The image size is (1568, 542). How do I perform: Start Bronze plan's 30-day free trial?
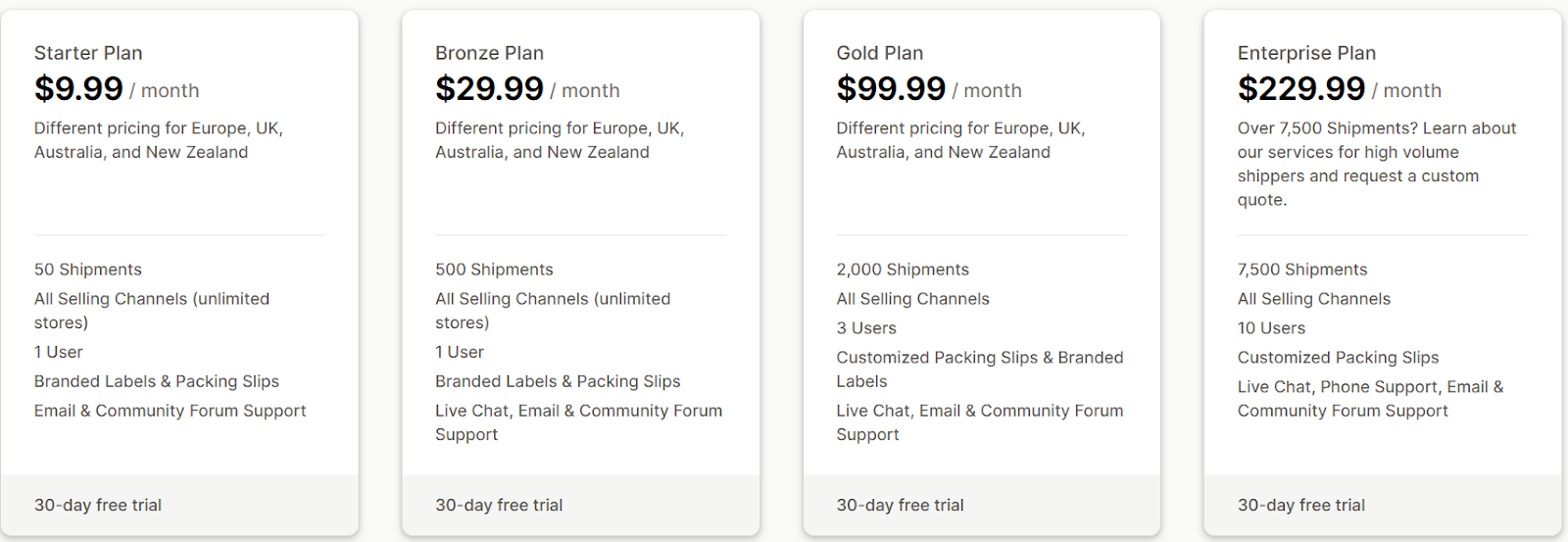(x=499, y=505)
